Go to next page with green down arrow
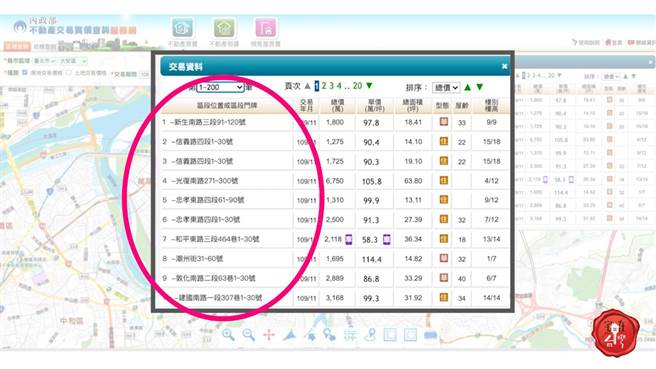 369,85
